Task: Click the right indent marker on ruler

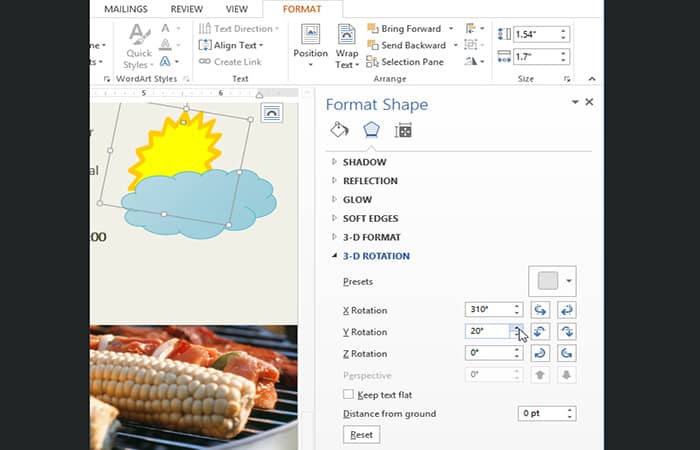Action: (x=259, y=94)
